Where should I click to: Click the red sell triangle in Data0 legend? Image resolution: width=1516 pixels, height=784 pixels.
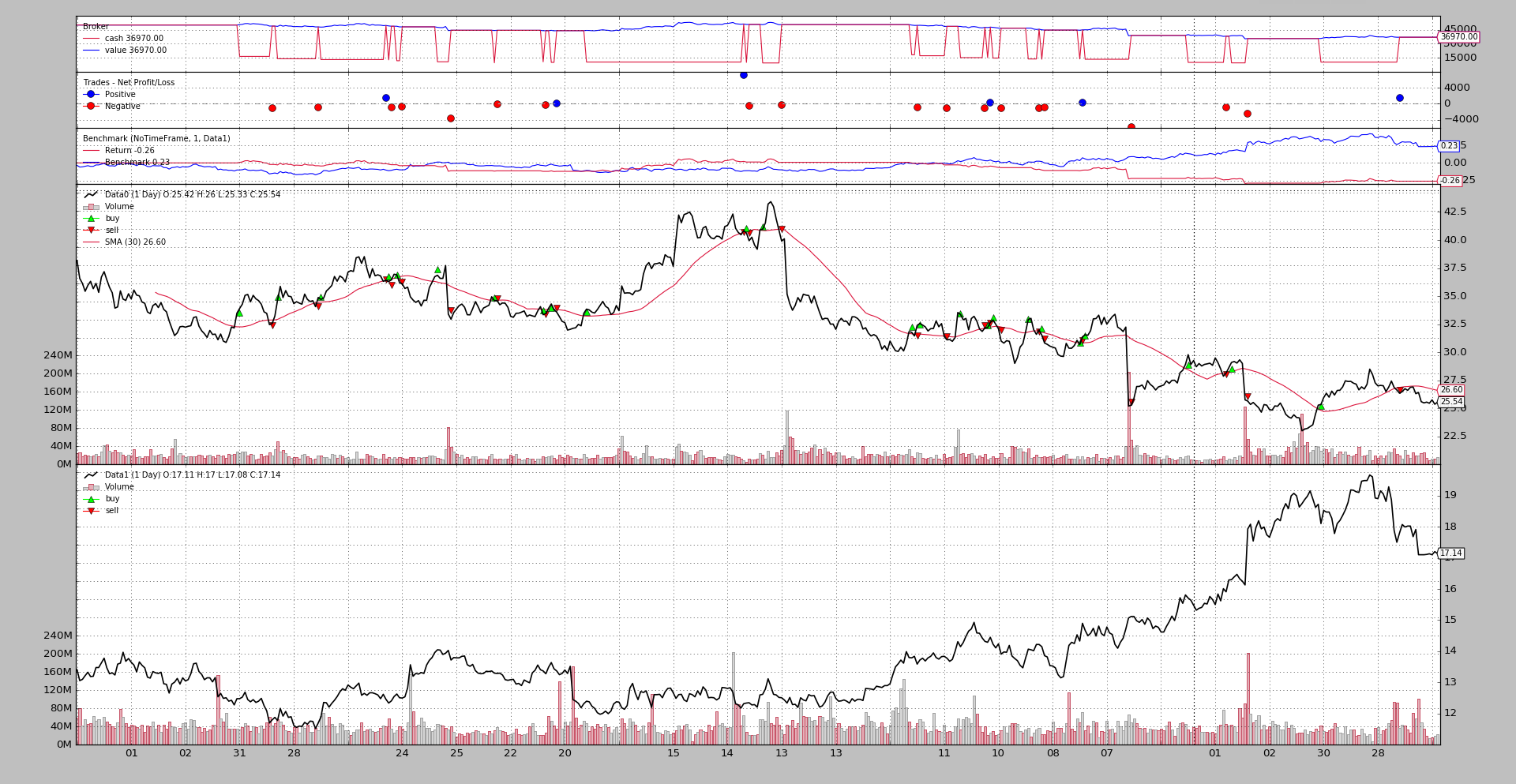(91, 231)
